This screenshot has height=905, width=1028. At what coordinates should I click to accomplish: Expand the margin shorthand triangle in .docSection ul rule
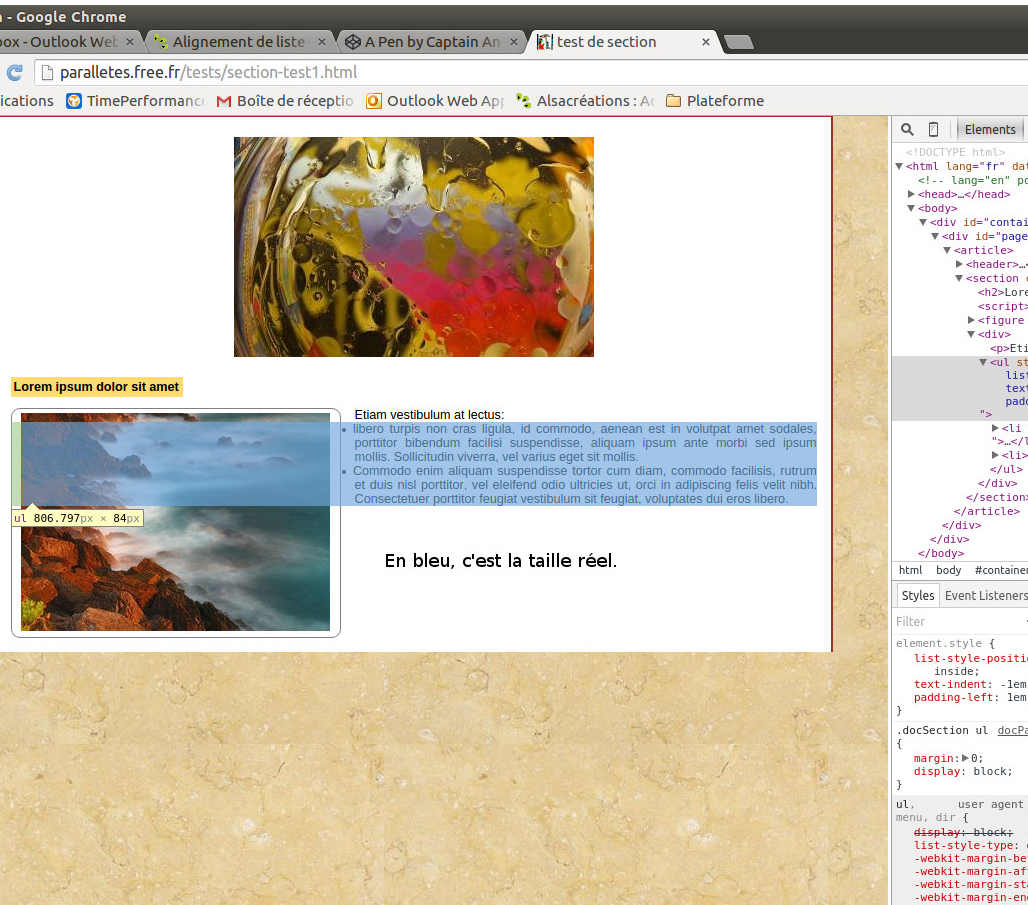coord(965,758)
